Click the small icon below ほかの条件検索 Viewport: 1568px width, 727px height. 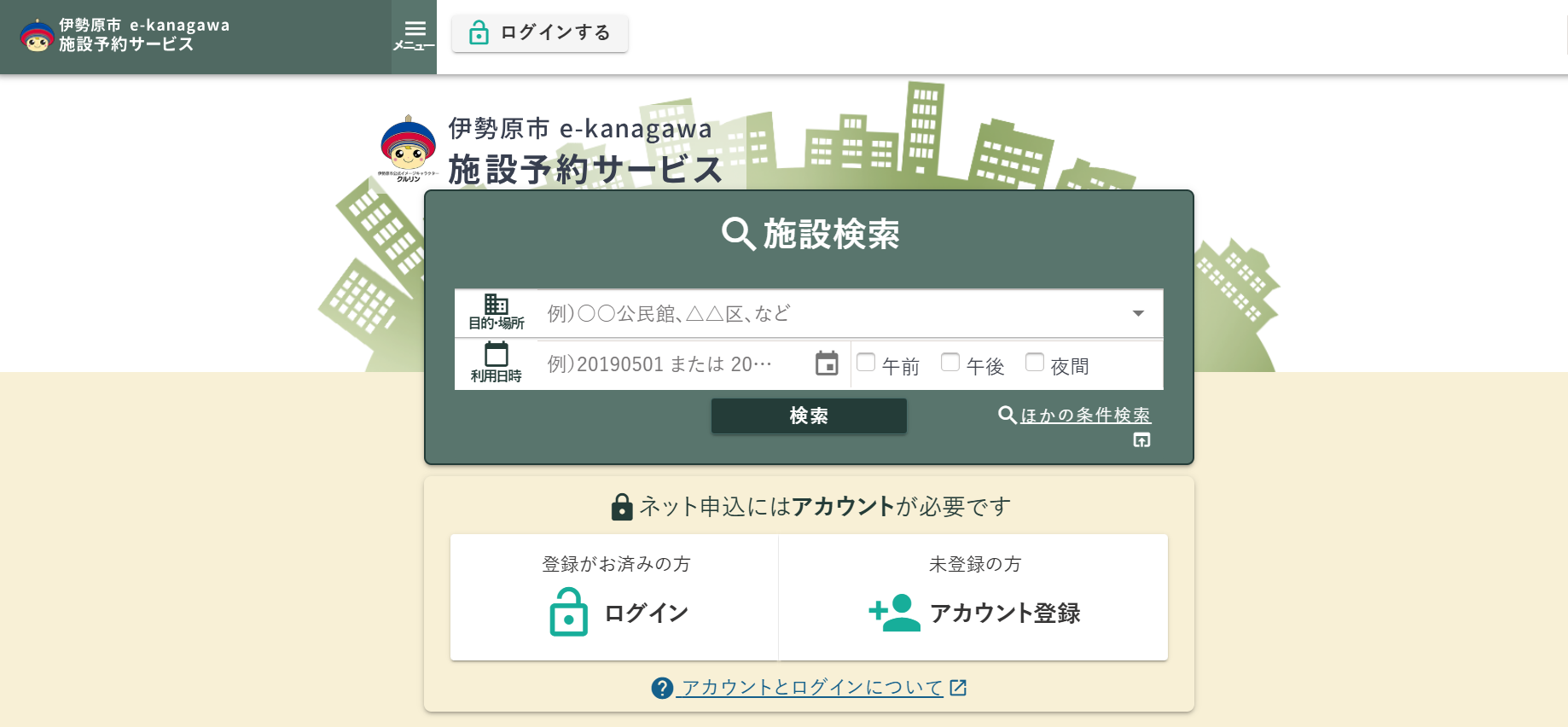tap(1141, 440)
